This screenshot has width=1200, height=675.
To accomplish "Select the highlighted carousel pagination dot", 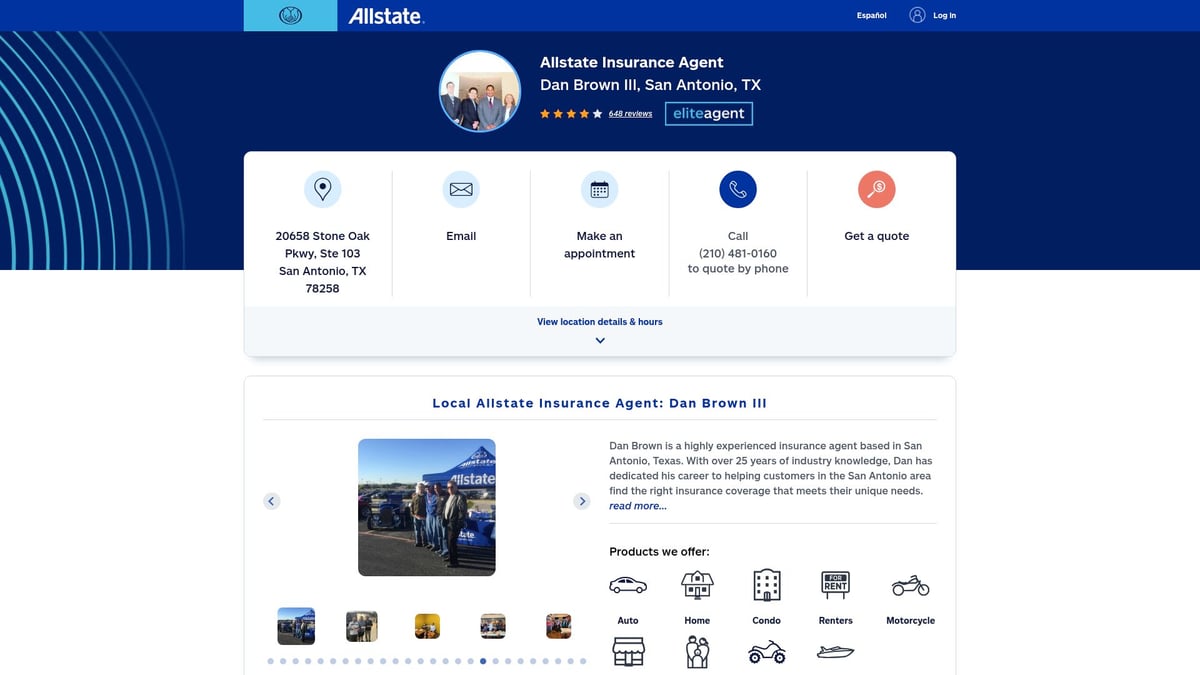I will [482, 661].
